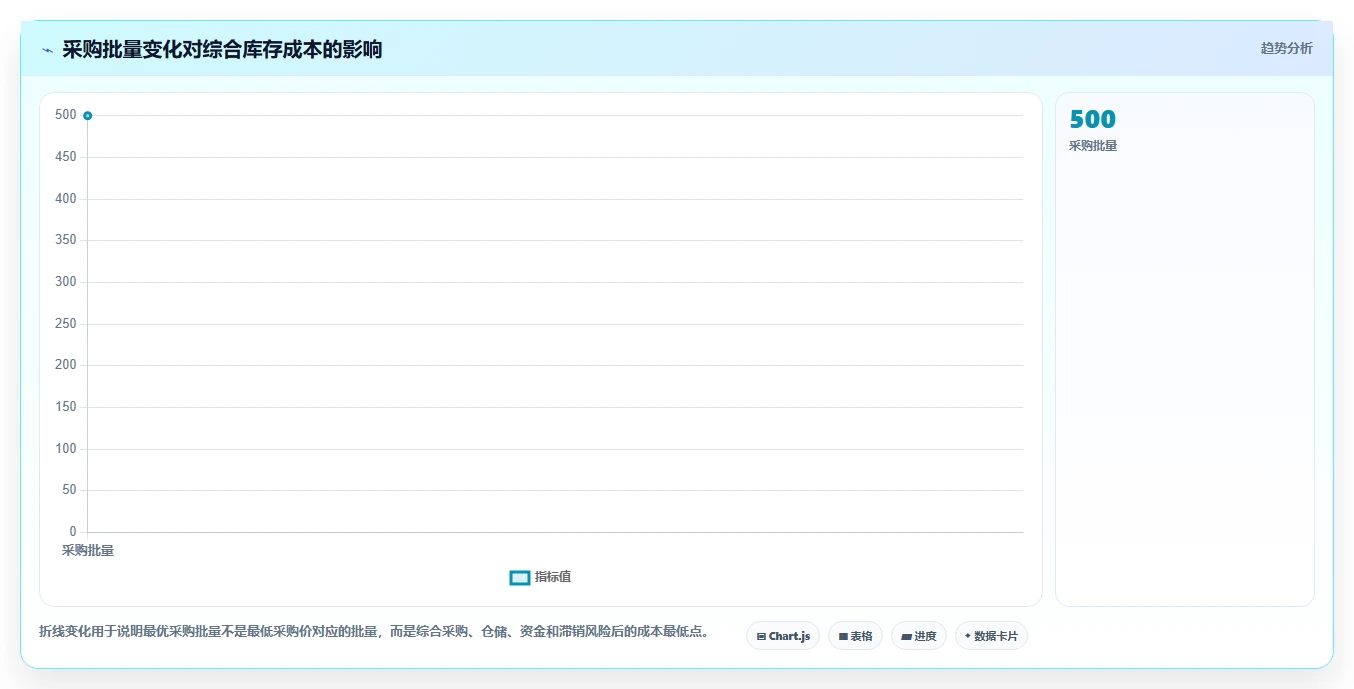Click the 数据卡片 tag chip

tap(991, 636)
